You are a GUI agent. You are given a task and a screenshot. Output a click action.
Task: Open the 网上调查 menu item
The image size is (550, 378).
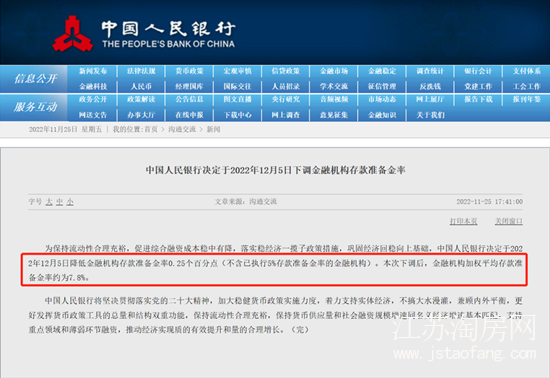[286, 115]
